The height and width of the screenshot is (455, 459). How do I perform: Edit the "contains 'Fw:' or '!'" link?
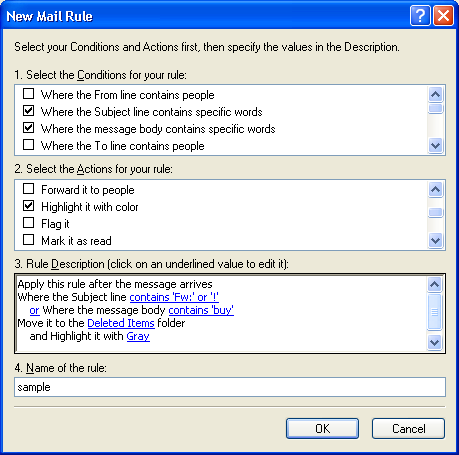tap(174, 297)
